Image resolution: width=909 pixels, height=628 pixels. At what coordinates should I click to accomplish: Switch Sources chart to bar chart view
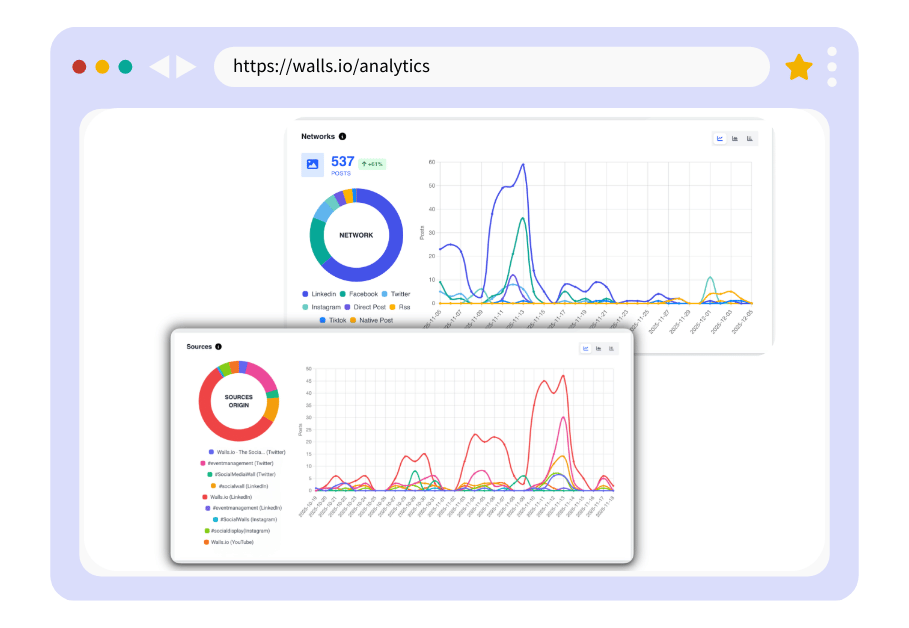click(x=612, y=348)
